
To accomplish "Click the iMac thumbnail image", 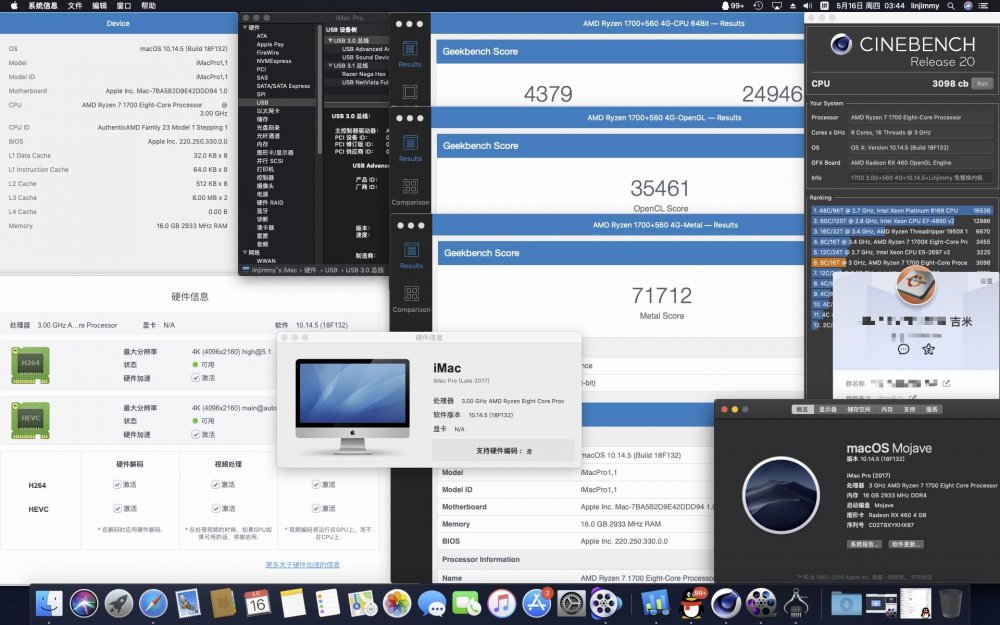I will click(353, 406).
